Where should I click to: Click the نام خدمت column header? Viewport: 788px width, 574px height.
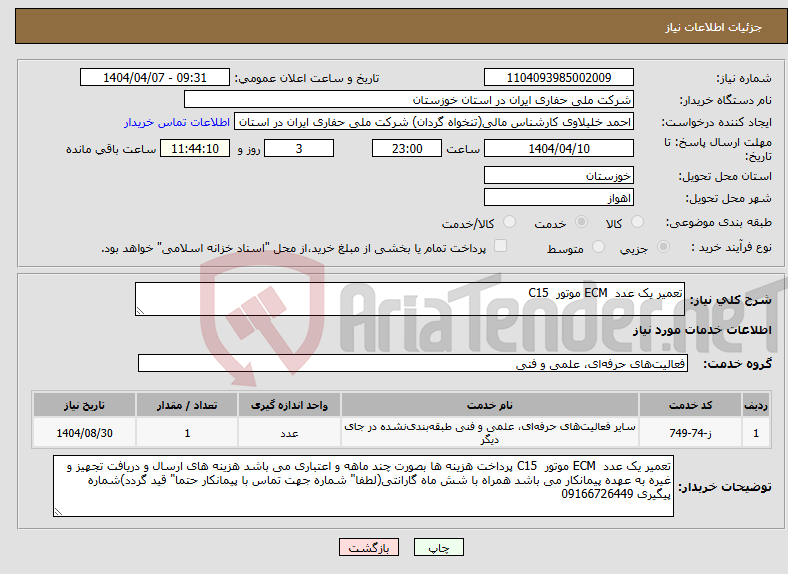tap(489, 405)
